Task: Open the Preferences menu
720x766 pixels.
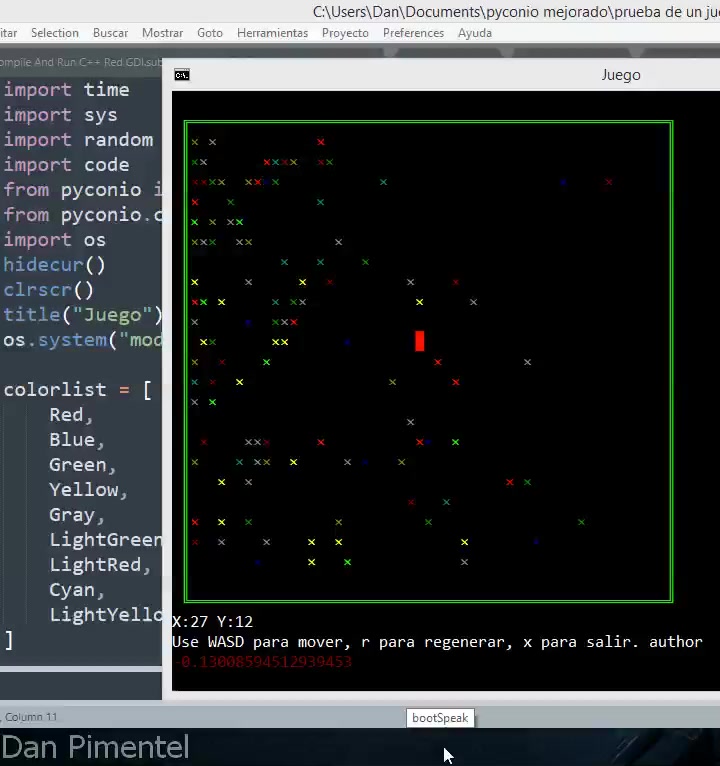Action: 413,33
